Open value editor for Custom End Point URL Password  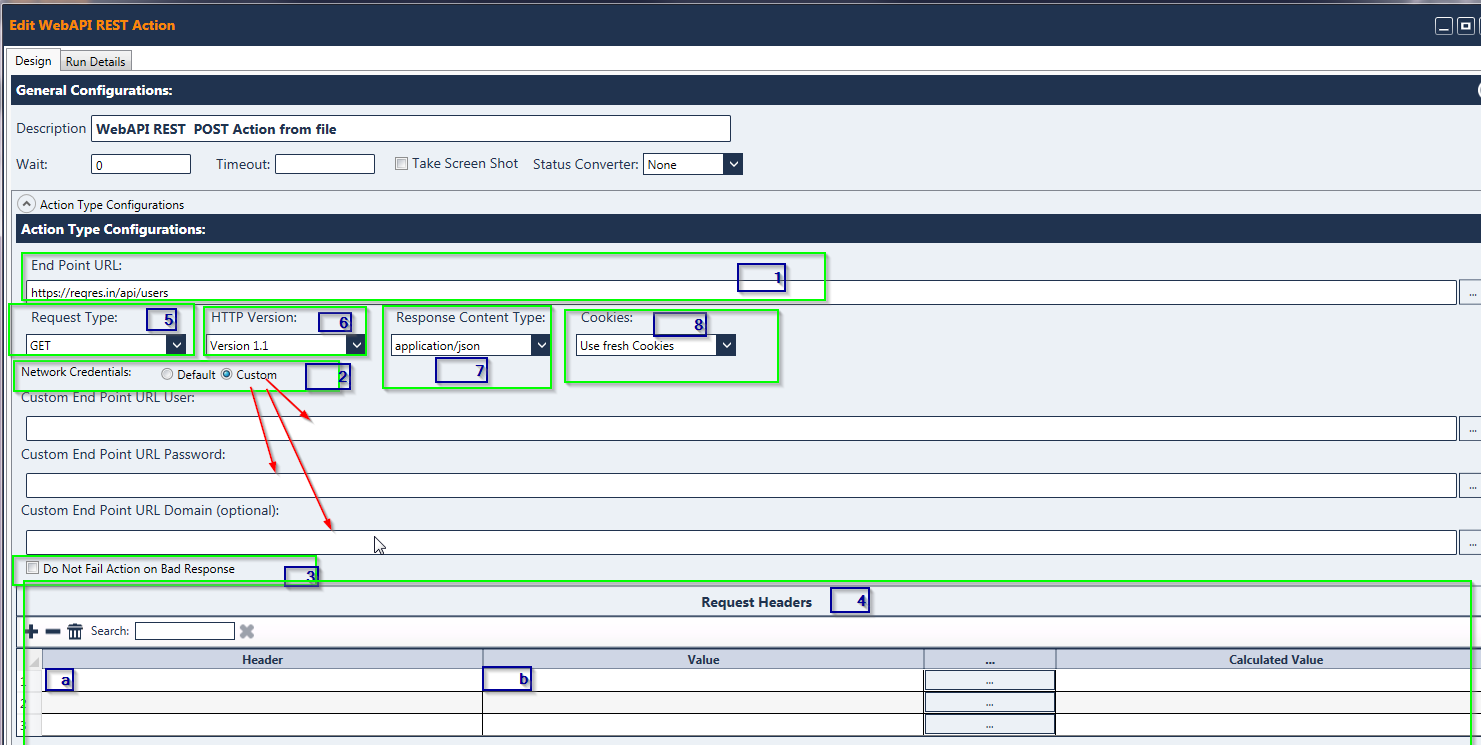pos(1472,485)
